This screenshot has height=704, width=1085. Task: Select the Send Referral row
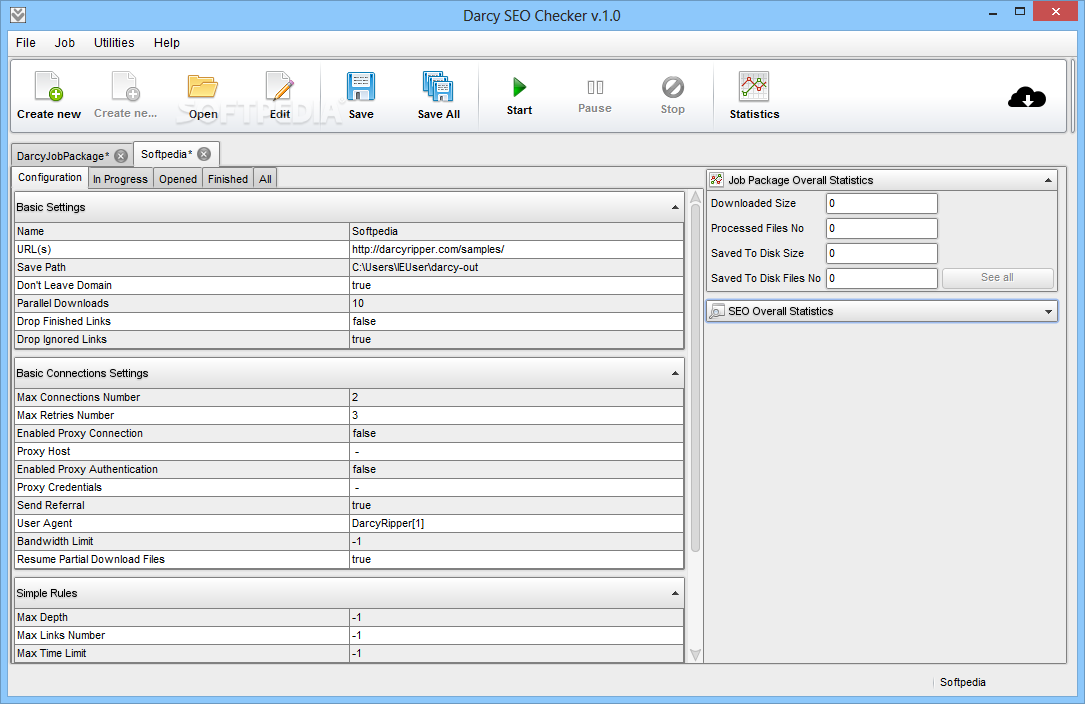pyautogui.click(x=349, y=505)
